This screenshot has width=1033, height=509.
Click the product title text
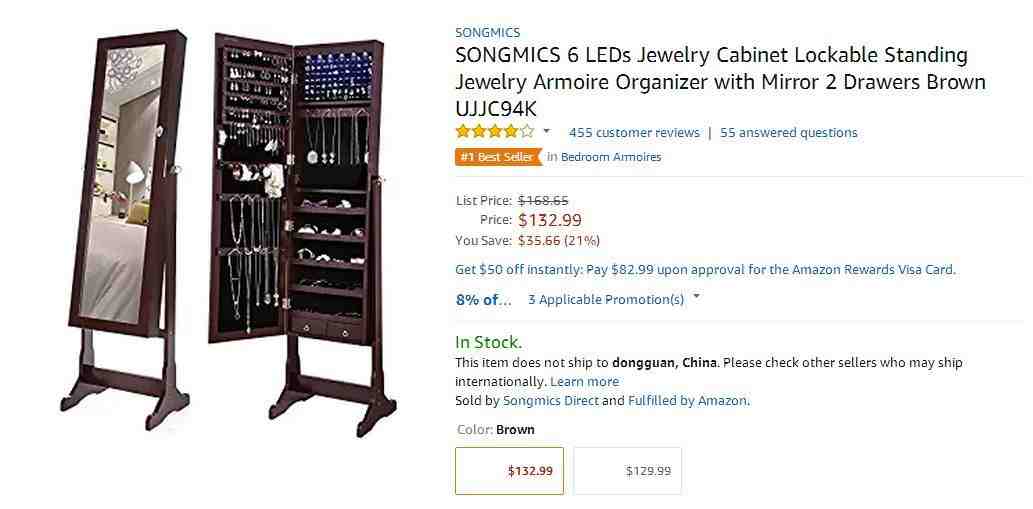(720, 82)
